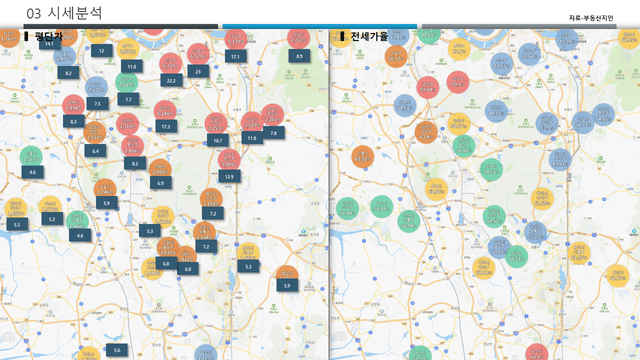Screen dimensions: 640x360
Task: Click the 12 value box
Action: [x=101, y=51]
